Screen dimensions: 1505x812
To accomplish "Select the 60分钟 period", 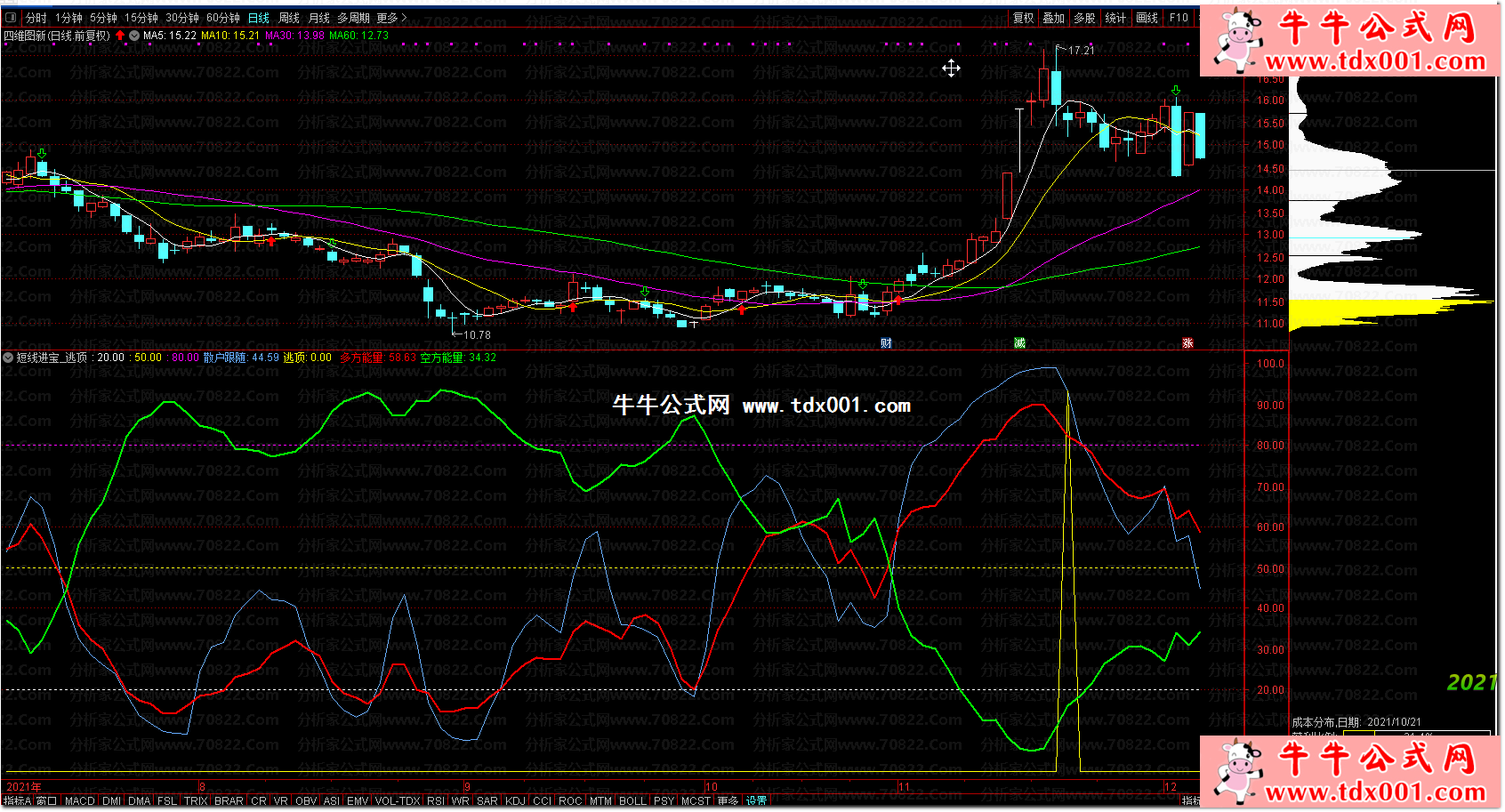I will tap(223, 18).
